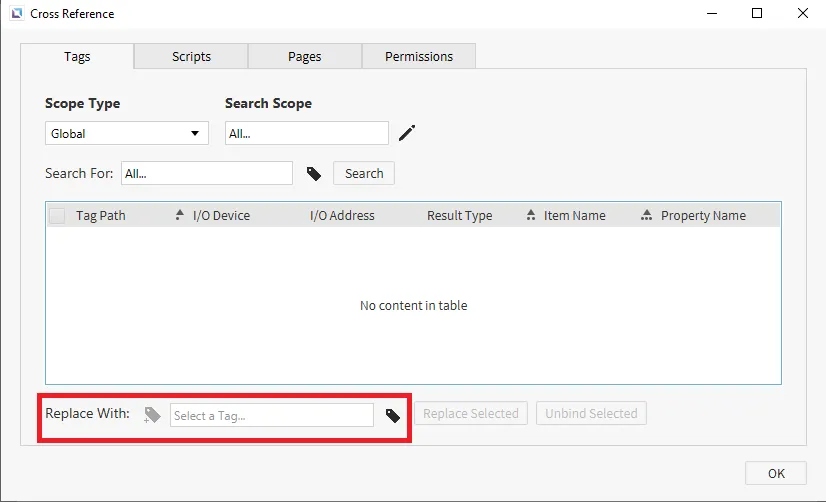Go to the Permissions tab

tap(418, 57)
